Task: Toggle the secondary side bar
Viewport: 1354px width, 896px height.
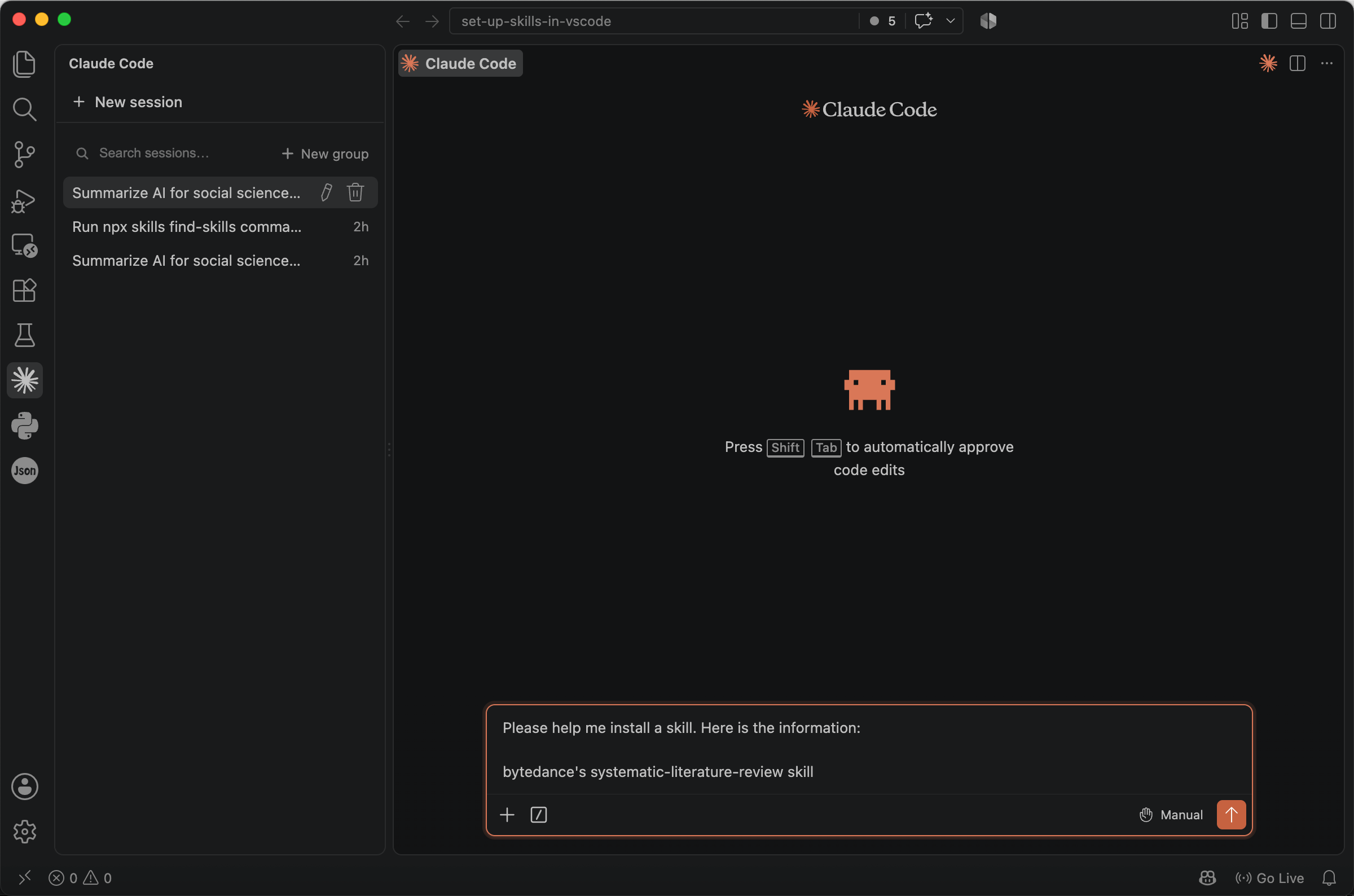Action: (x=1327, y=21)
